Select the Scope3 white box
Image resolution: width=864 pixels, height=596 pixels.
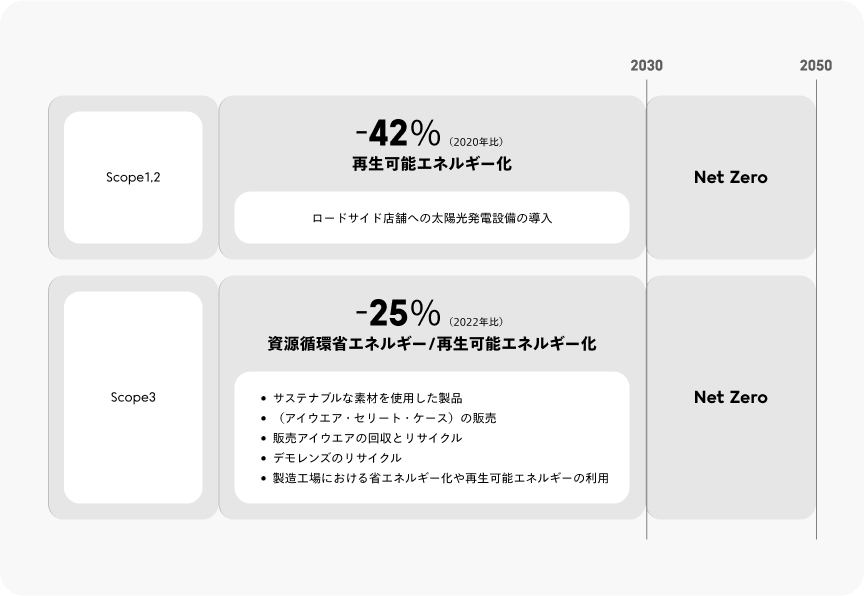coord(133,397)
